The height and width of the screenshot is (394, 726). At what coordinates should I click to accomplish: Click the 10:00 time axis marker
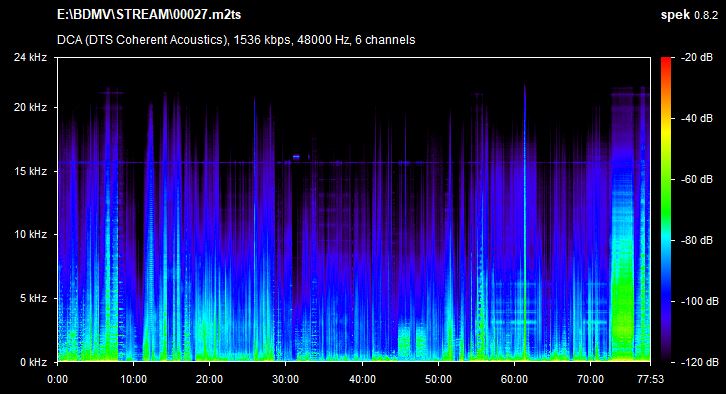tap(133, 380)
